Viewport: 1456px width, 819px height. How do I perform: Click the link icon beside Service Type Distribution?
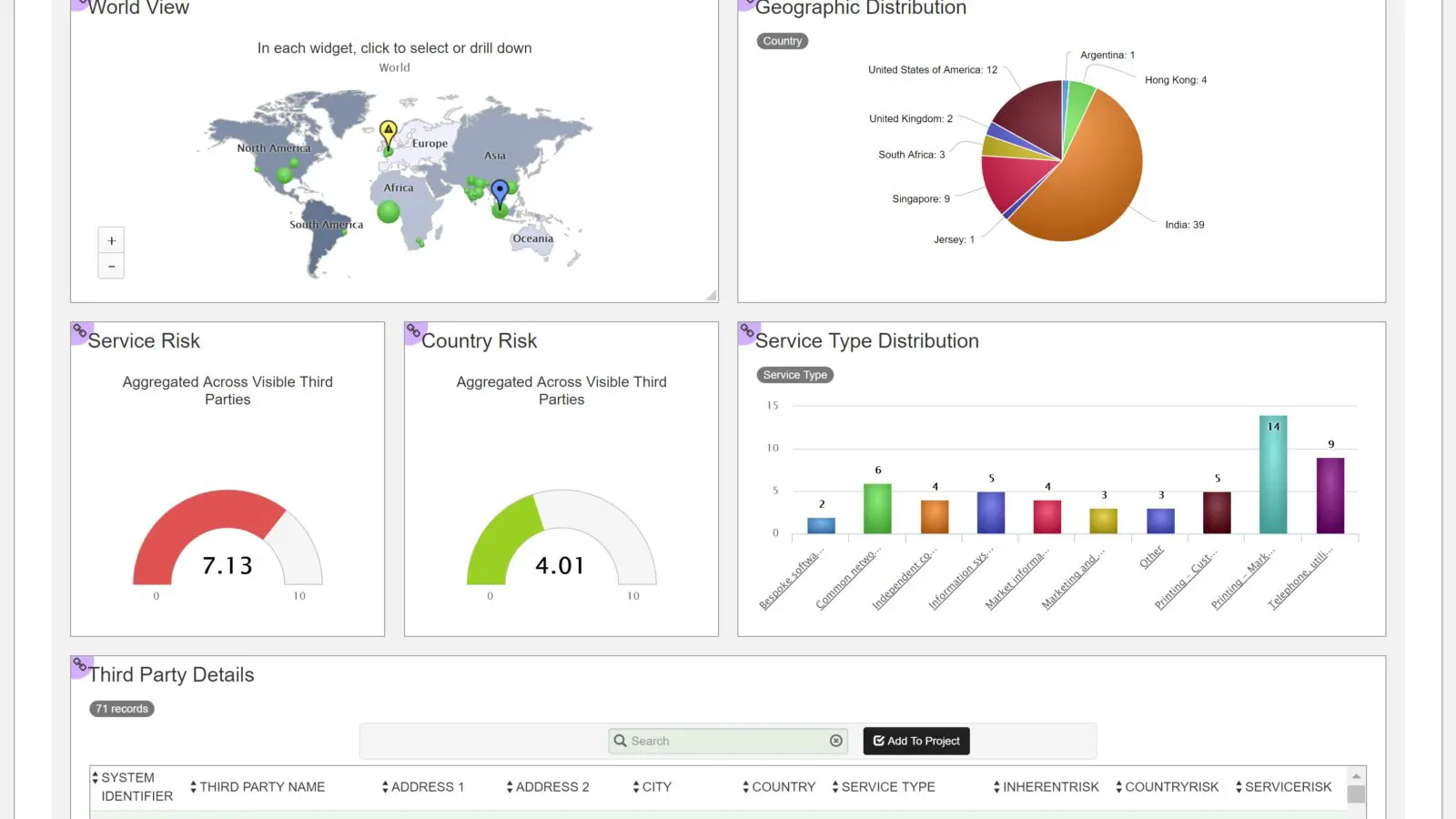click(747, 330)
